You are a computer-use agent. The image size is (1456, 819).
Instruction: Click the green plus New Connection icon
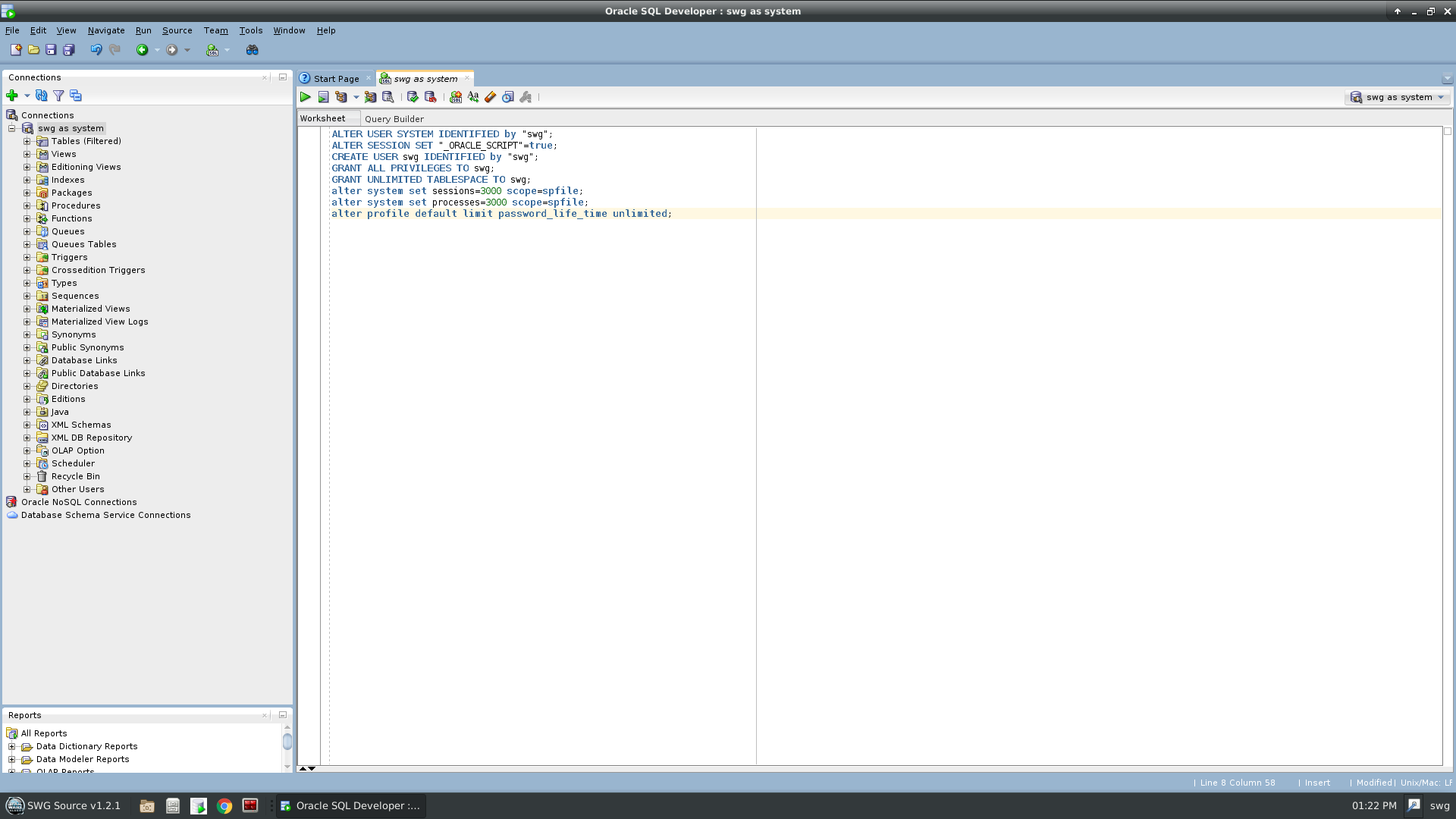click(12, 96)
